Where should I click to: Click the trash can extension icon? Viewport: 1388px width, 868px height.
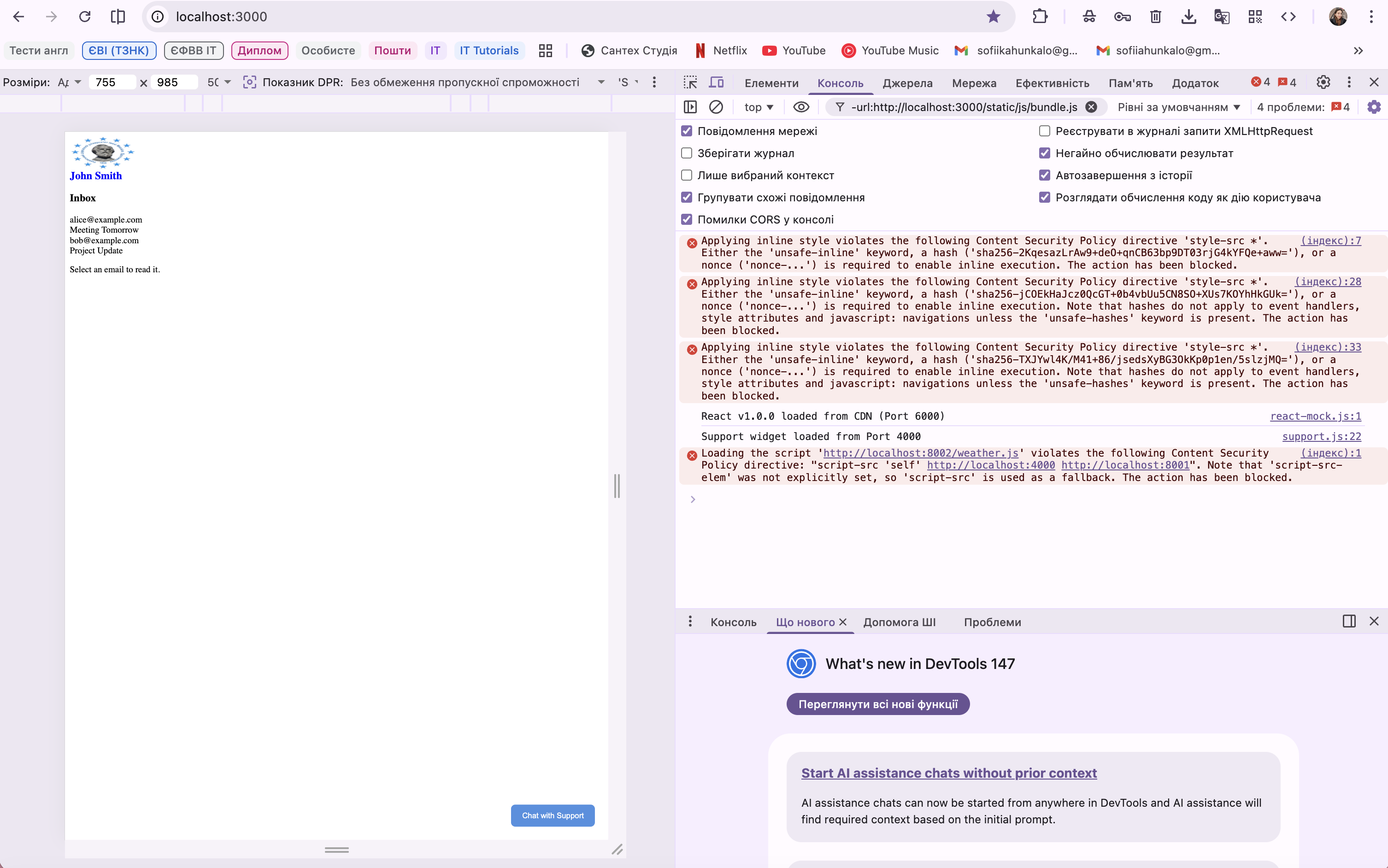[x=1156, y=17]
